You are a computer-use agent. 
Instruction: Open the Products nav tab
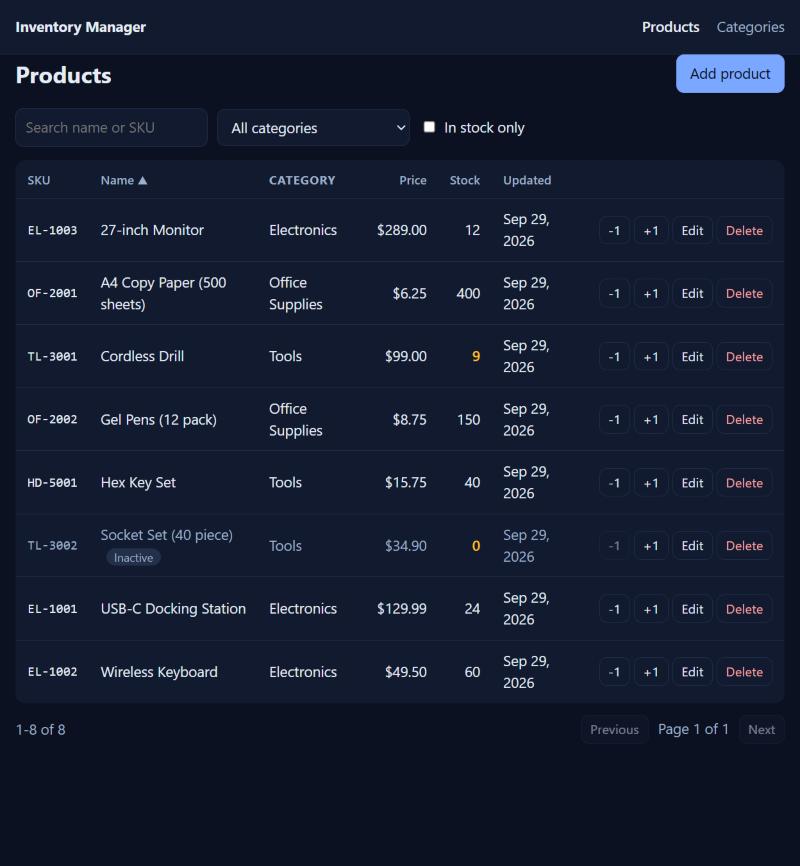(670, 27)
